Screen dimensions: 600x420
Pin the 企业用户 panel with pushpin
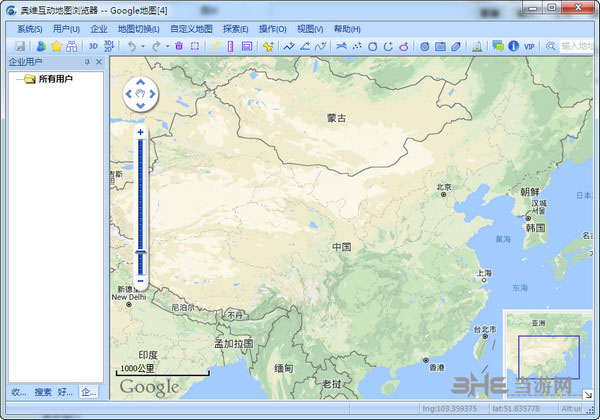point(87,62)
